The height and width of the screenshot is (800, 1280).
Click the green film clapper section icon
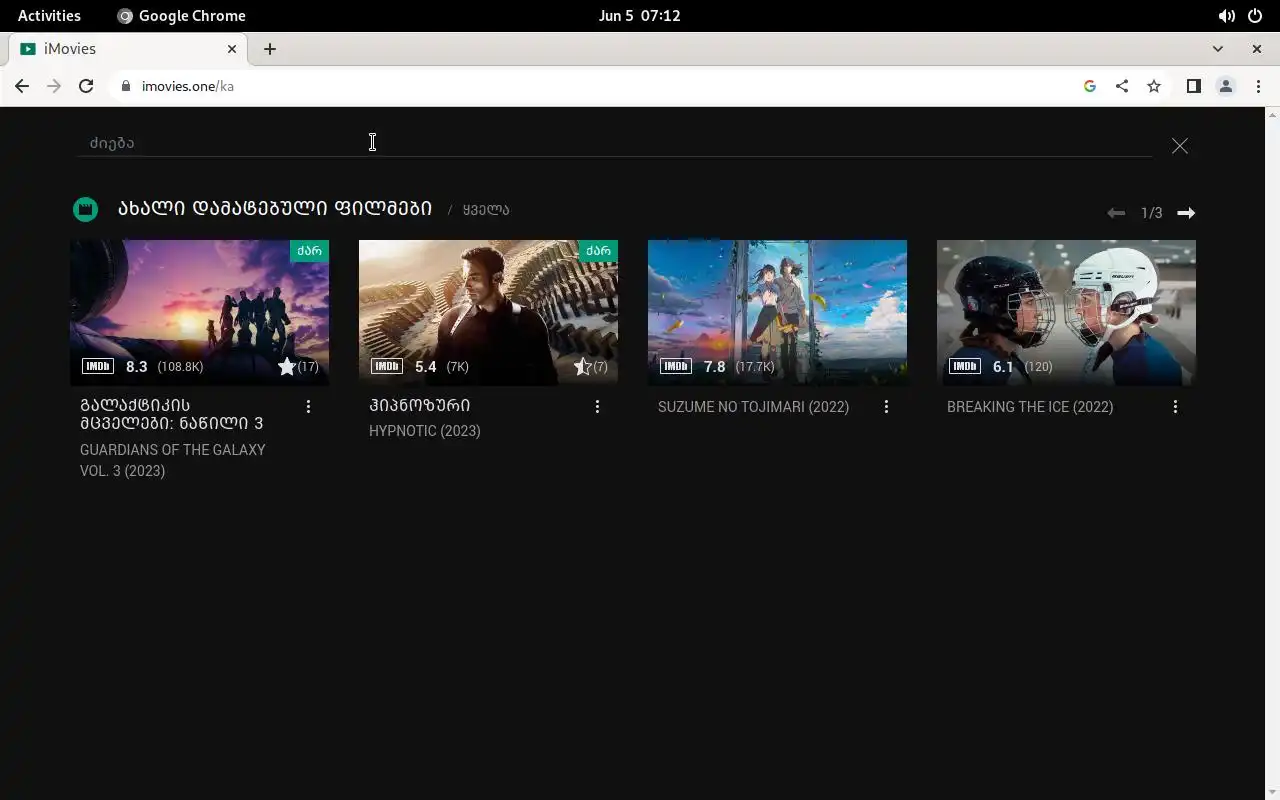(x=86, y=209)
